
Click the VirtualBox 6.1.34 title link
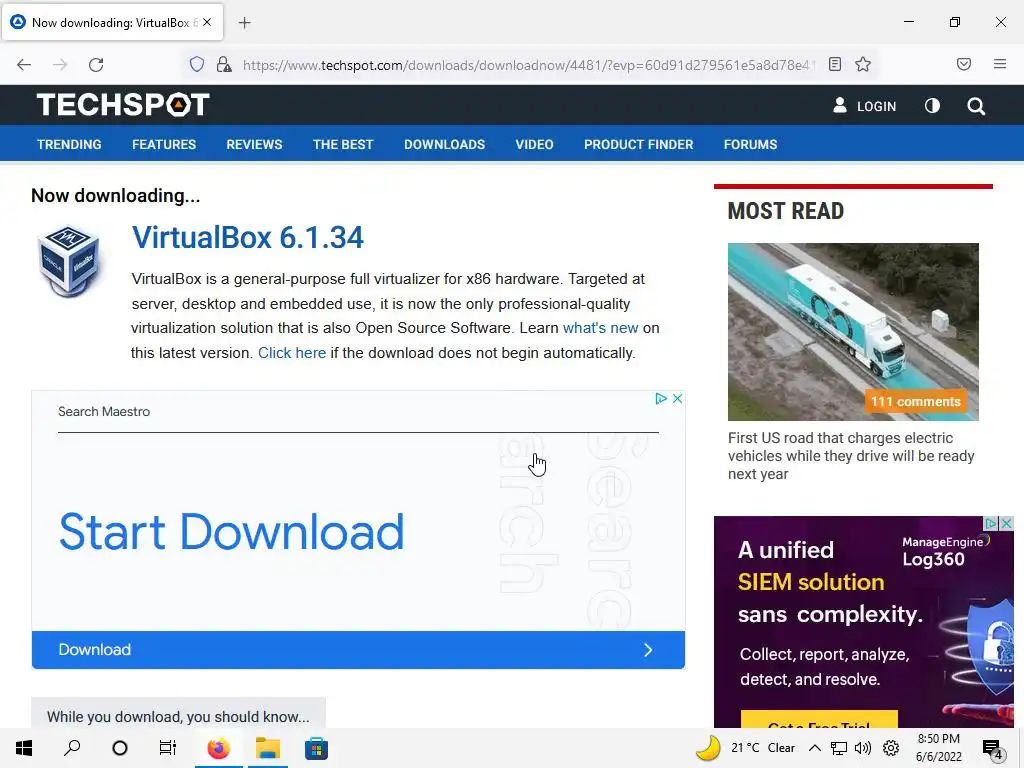[248, 237]
